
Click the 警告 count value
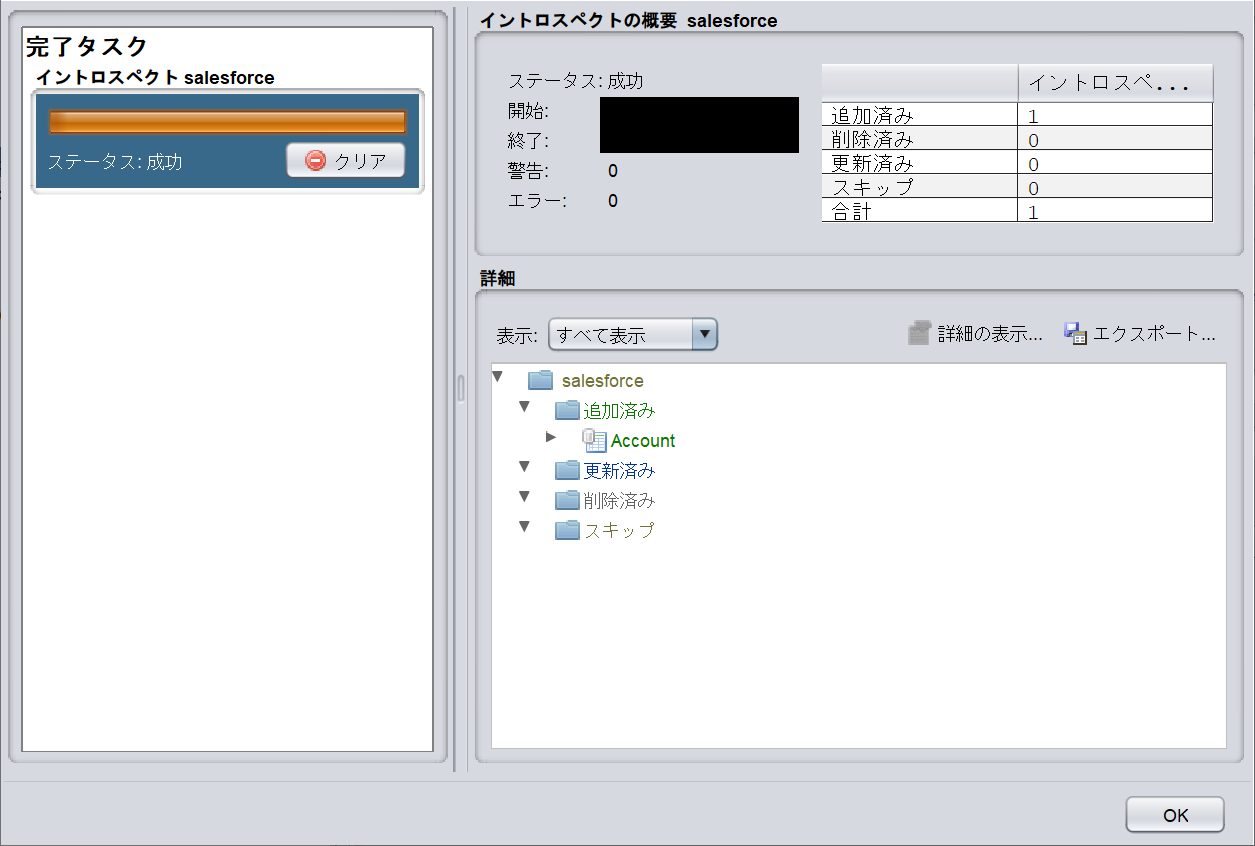tap(613, 171)
